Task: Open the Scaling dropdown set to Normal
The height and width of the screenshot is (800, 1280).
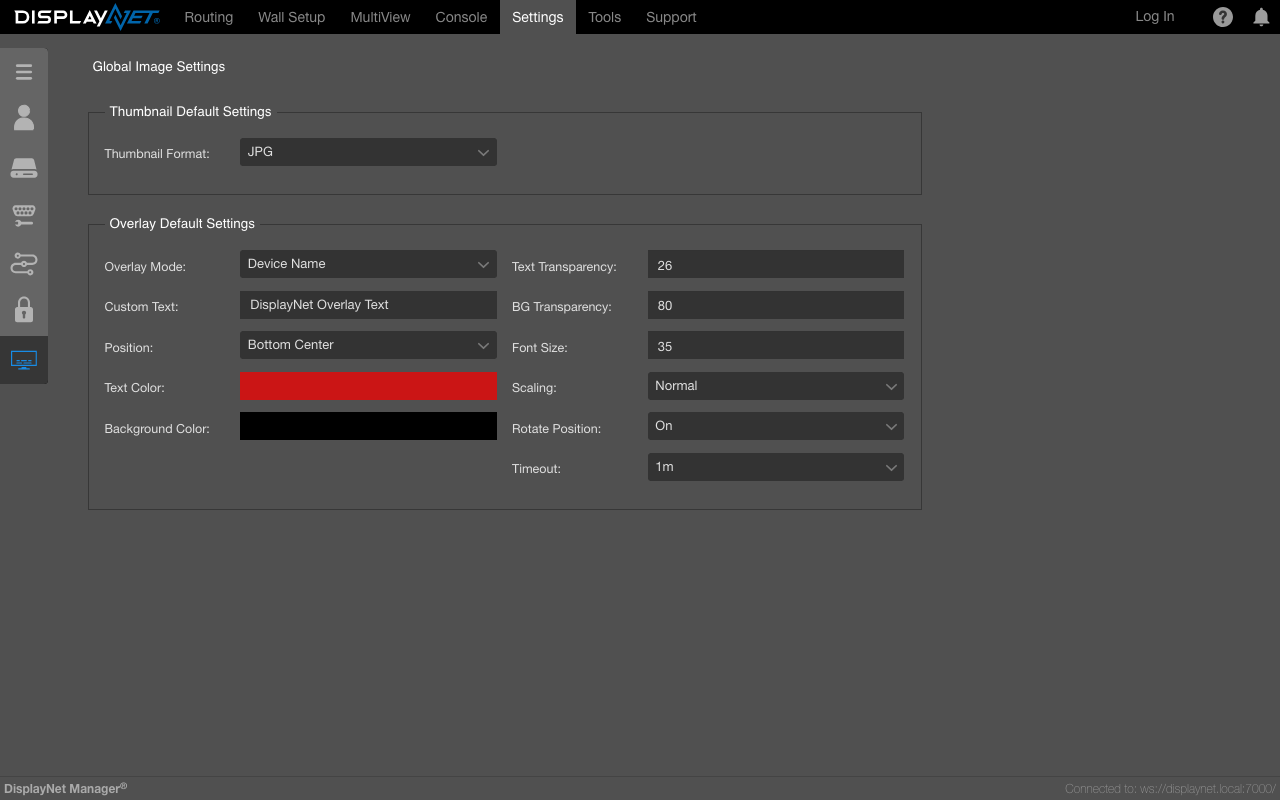Action: click(x=776, y=386)
